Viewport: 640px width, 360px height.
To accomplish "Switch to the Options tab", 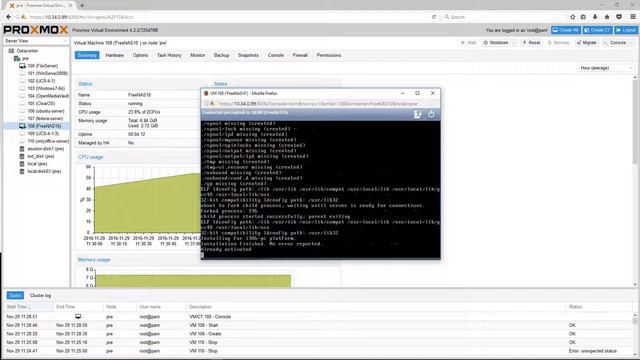I will [x=140, y=55].
